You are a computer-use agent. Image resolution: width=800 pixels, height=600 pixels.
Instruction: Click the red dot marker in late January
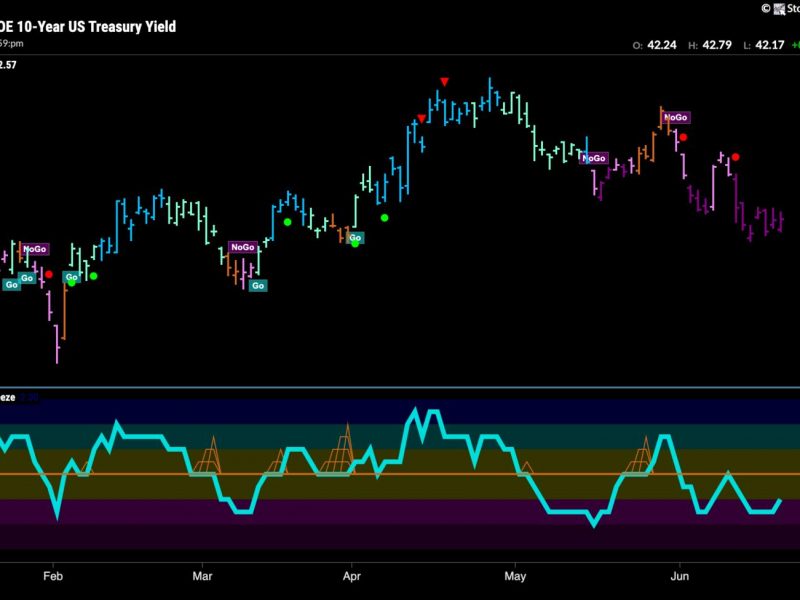click(48, 274)
